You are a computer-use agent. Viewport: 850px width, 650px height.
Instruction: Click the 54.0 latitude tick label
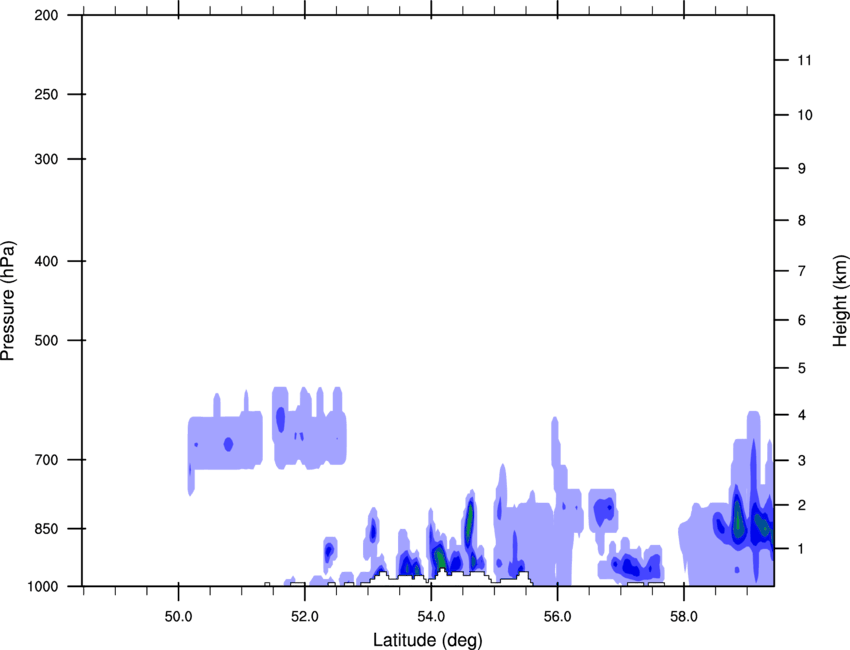(431, 616)
